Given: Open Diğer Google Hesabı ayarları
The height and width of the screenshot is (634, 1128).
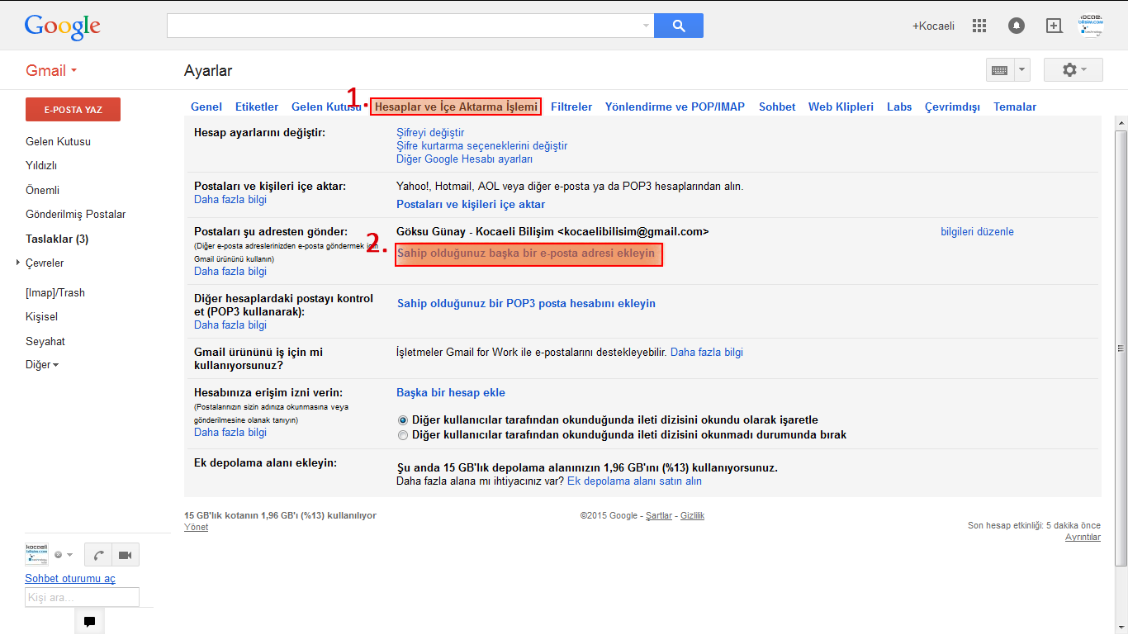Looking at the screenshot, I should 465,159.
